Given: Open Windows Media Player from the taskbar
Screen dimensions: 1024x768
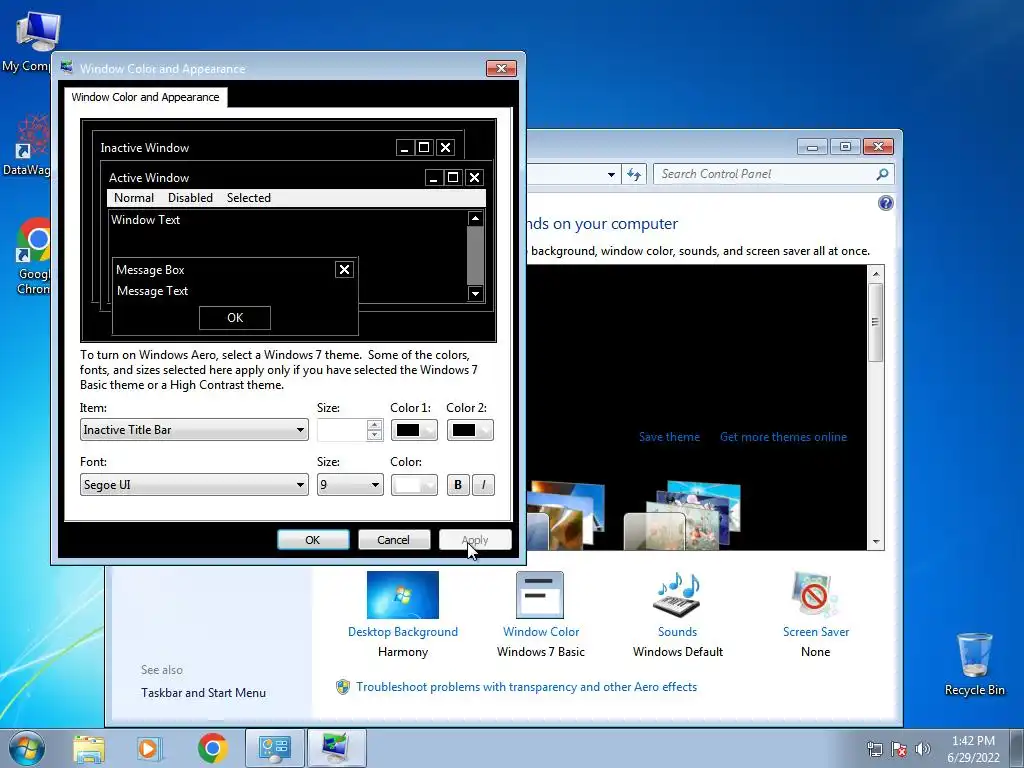Looking at the screenshot, I should [149, 749].
